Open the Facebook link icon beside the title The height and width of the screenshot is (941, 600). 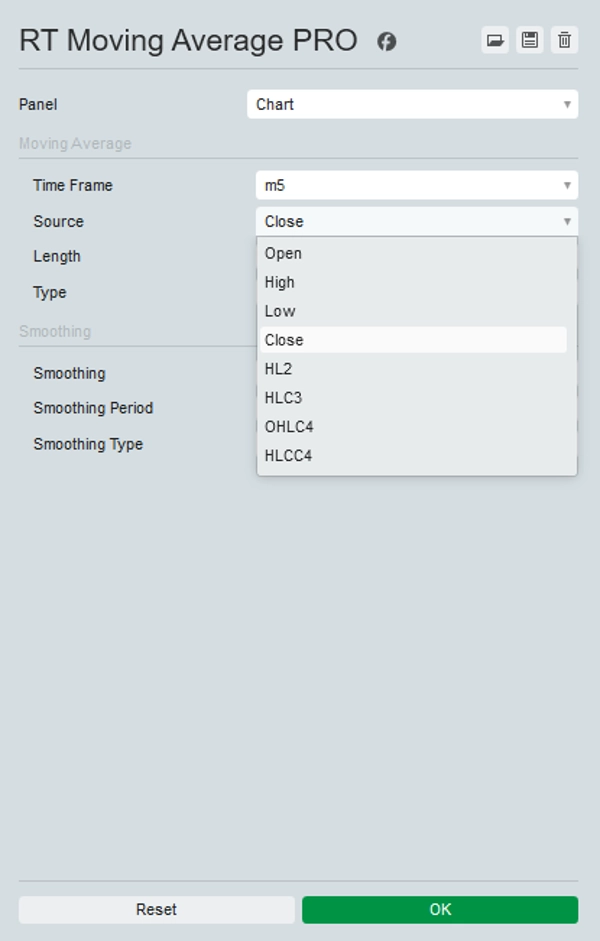click(x=386, y=41)
